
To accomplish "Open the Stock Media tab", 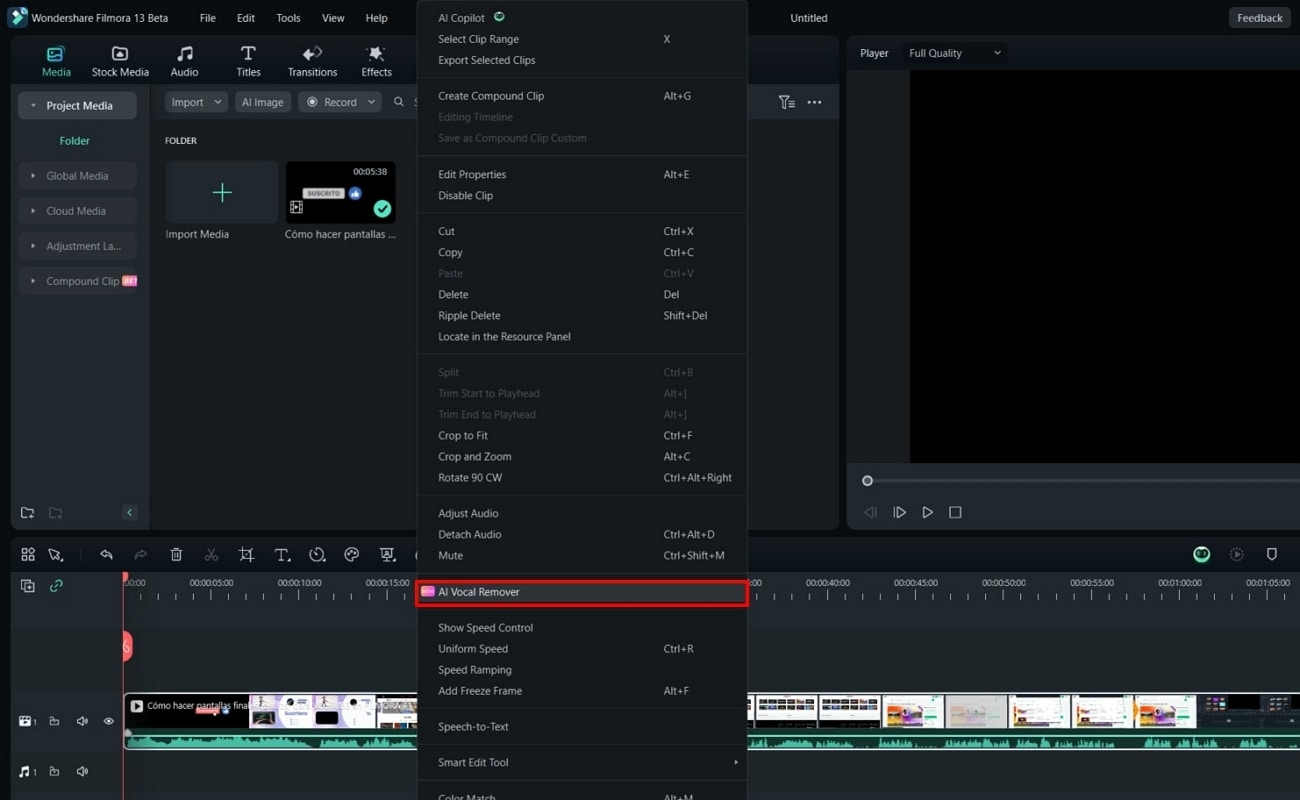I will [x=120, y=61].
